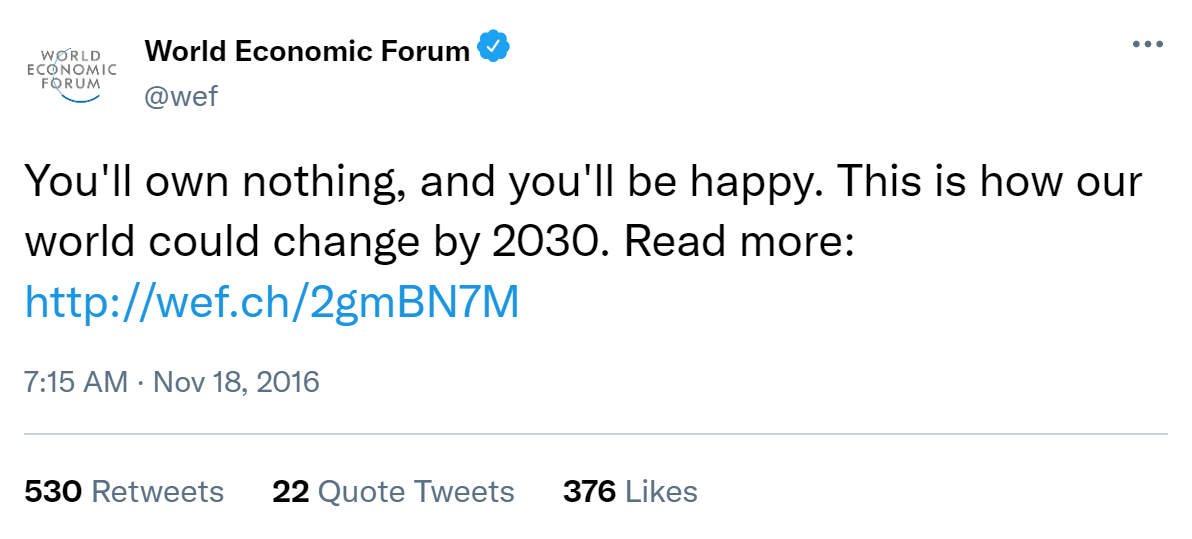
Task: Click the blue verified checkmark badge
Action: click(x=496, y=48)
